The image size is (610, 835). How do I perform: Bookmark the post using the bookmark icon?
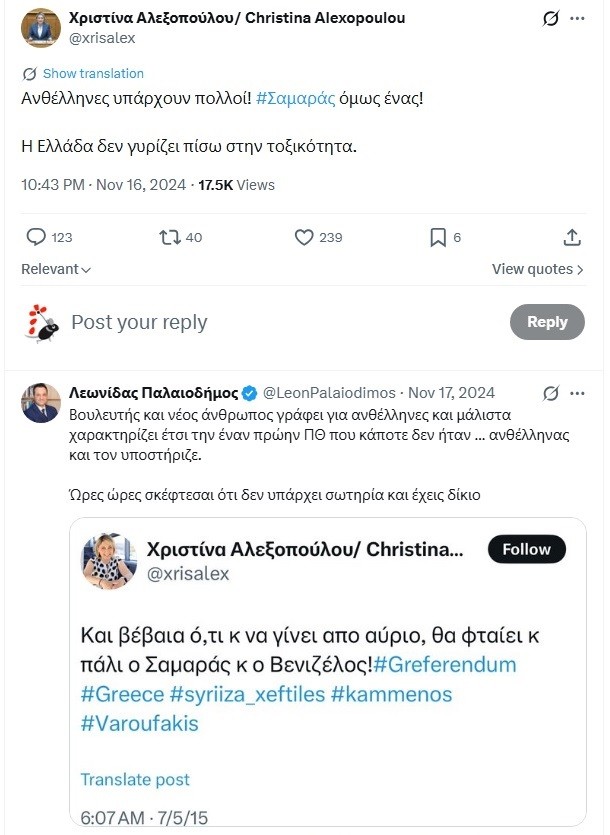pos(437,237)
